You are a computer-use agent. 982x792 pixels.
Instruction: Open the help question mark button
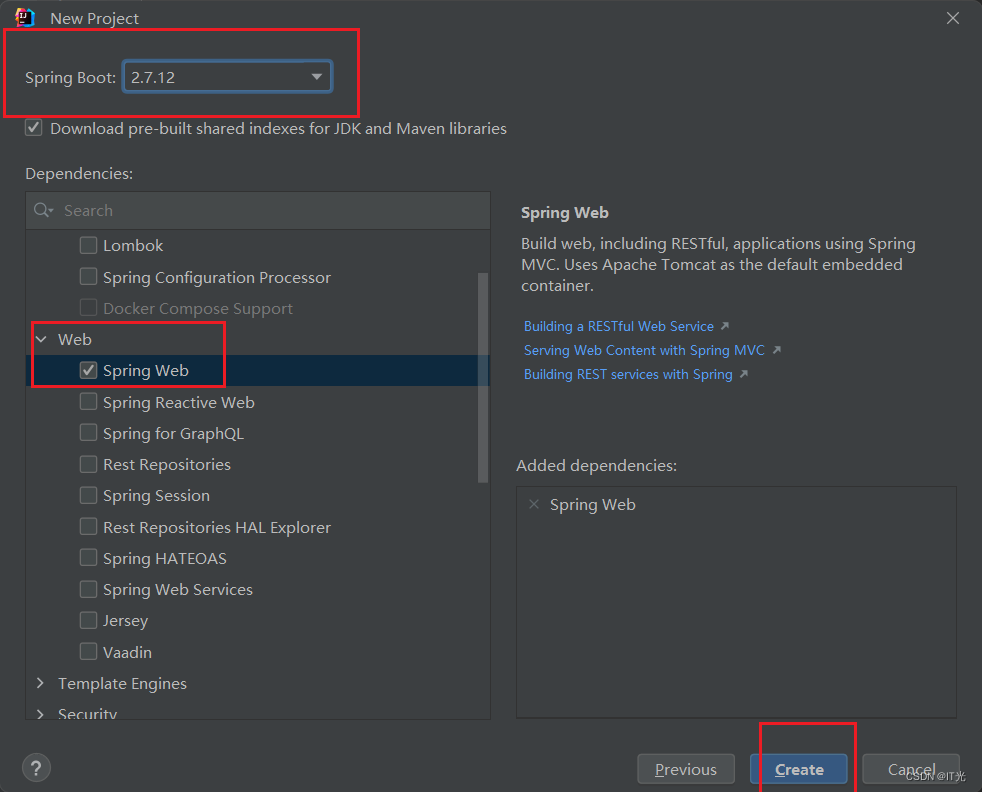36,768
